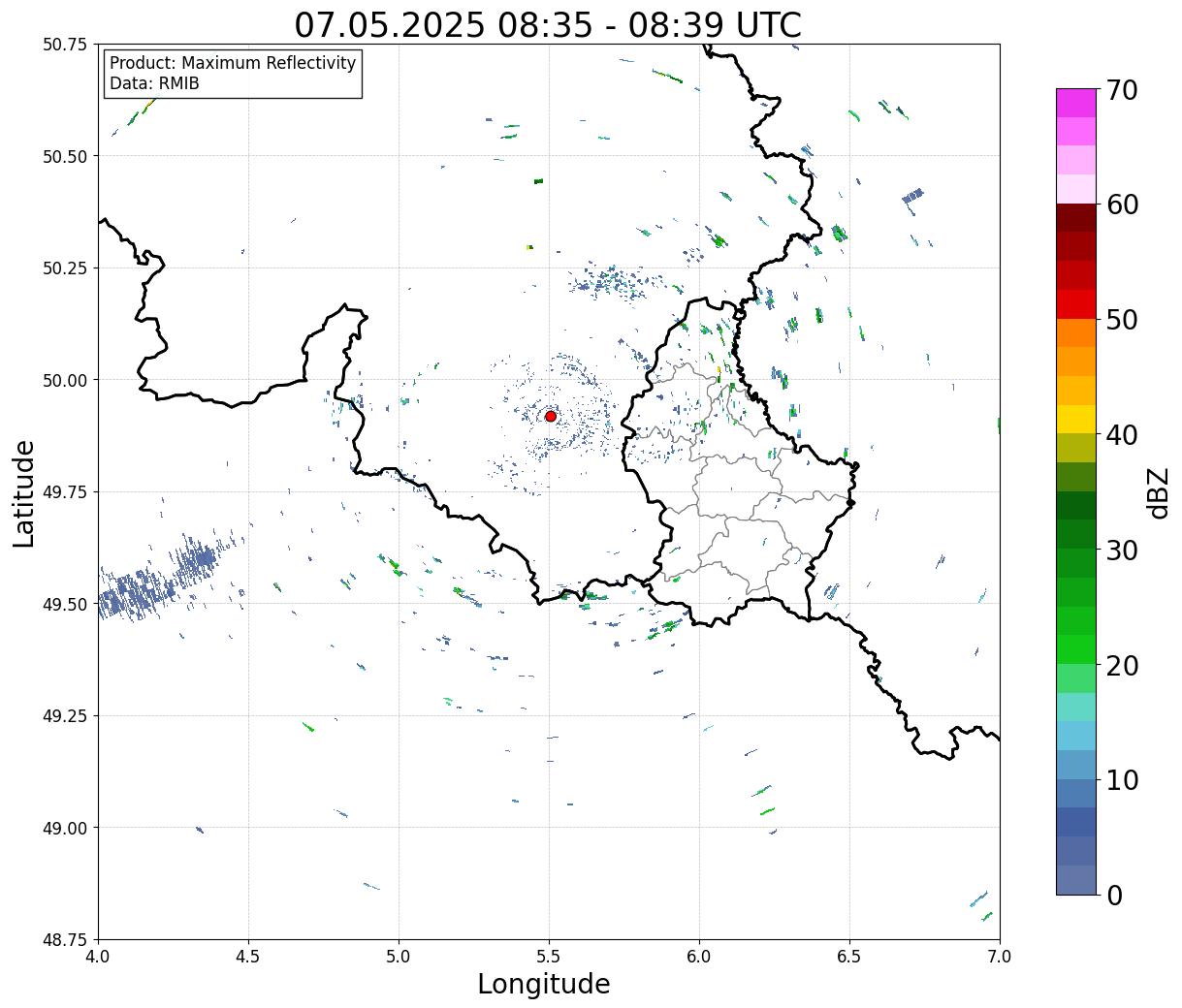Click the red radar location marker
1182x1008 pixels.
(550, 416)
